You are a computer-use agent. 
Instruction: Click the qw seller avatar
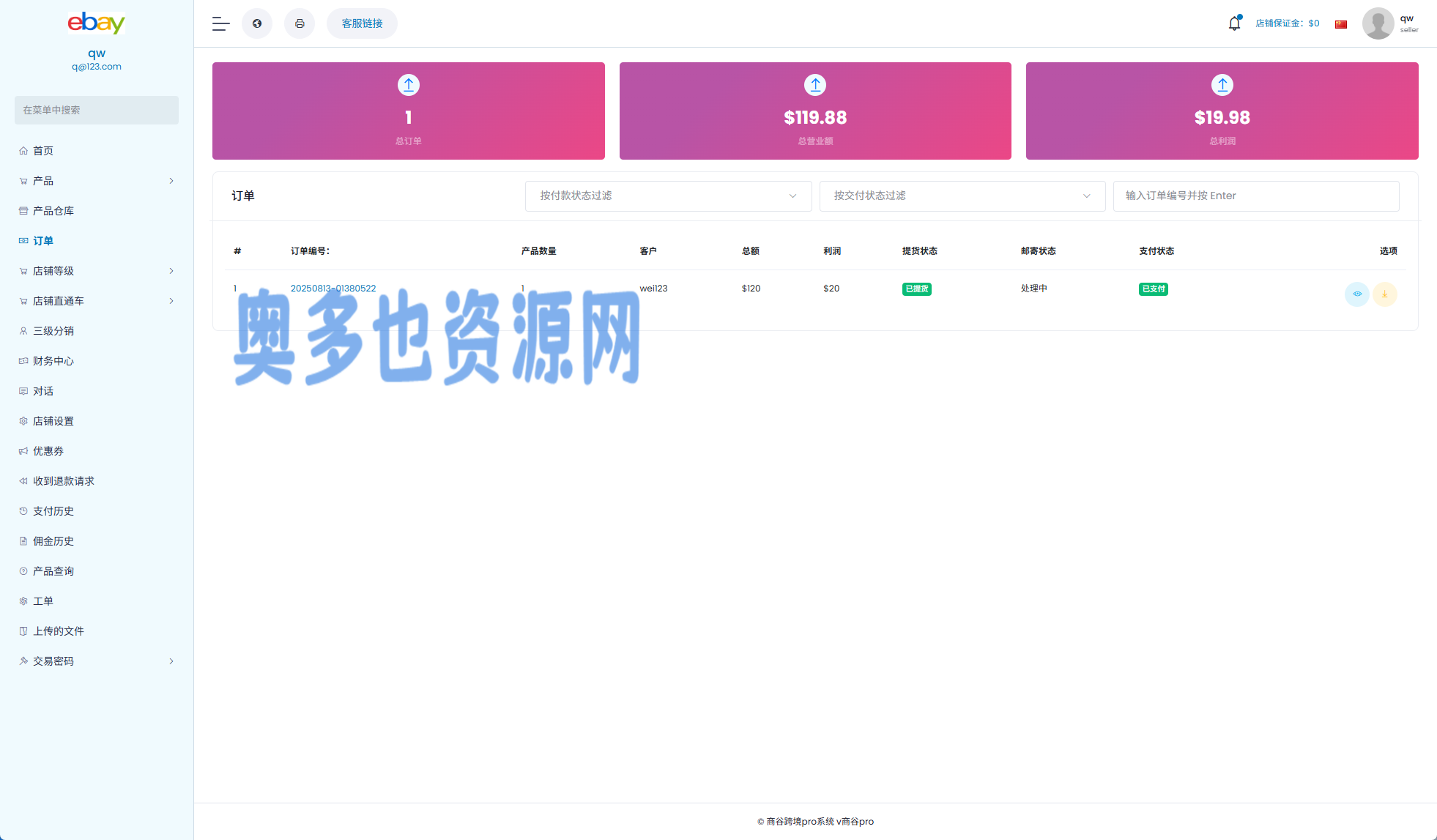[x=1378, y=23]
